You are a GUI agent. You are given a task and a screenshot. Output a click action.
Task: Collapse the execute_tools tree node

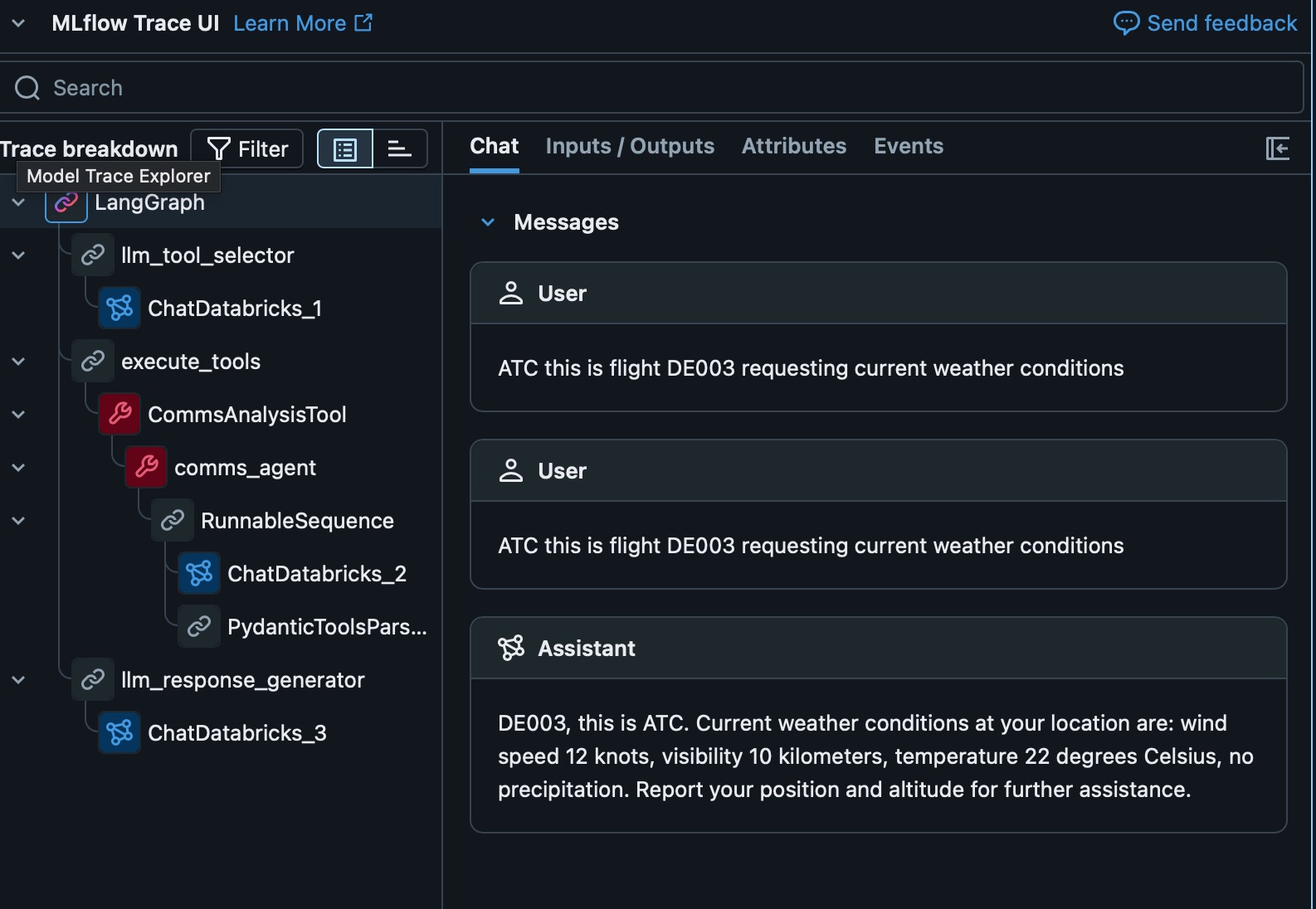(x=18, y=362)
